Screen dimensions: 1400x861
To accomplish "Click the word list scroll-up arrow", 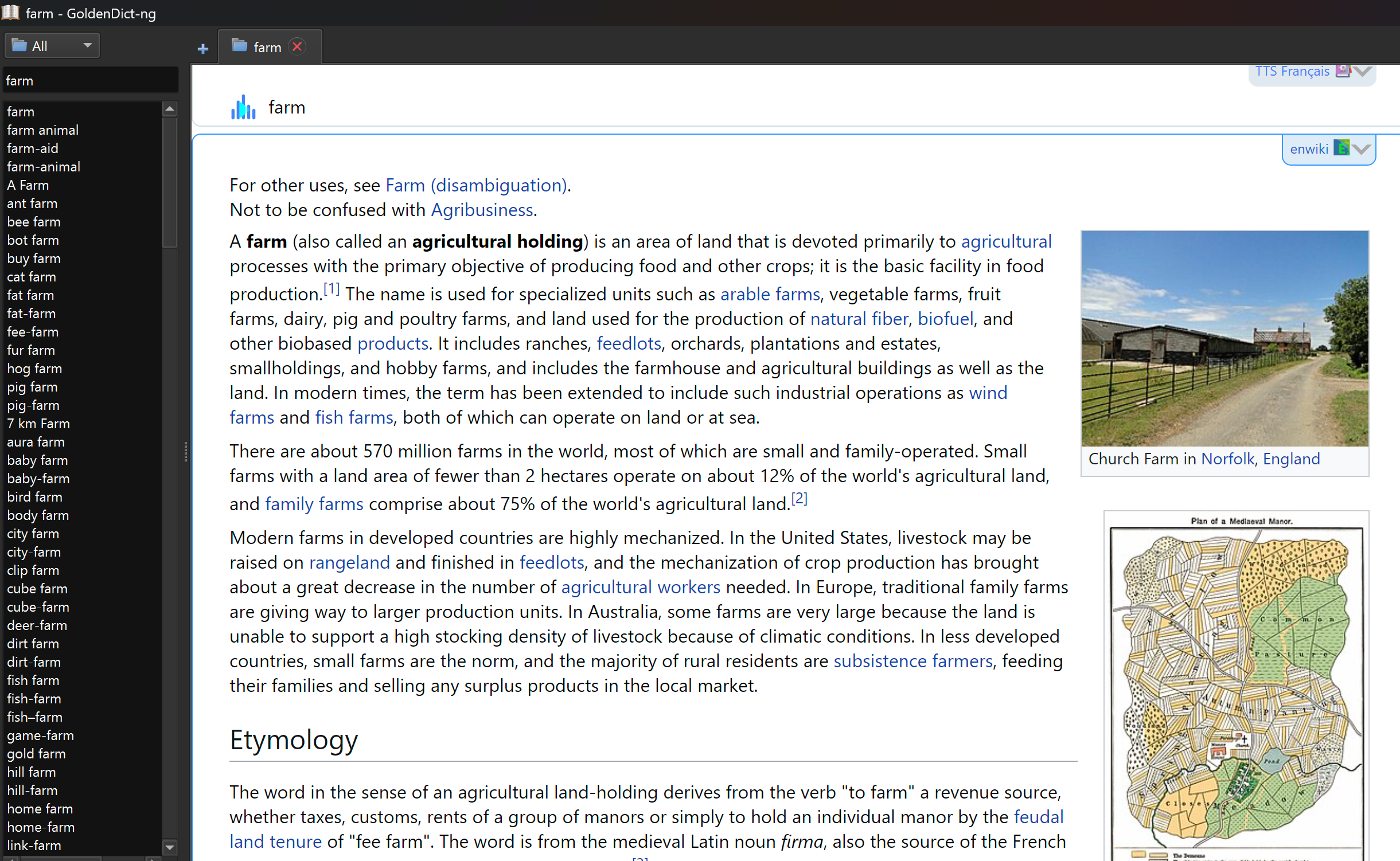I will [x=169, y=109].
